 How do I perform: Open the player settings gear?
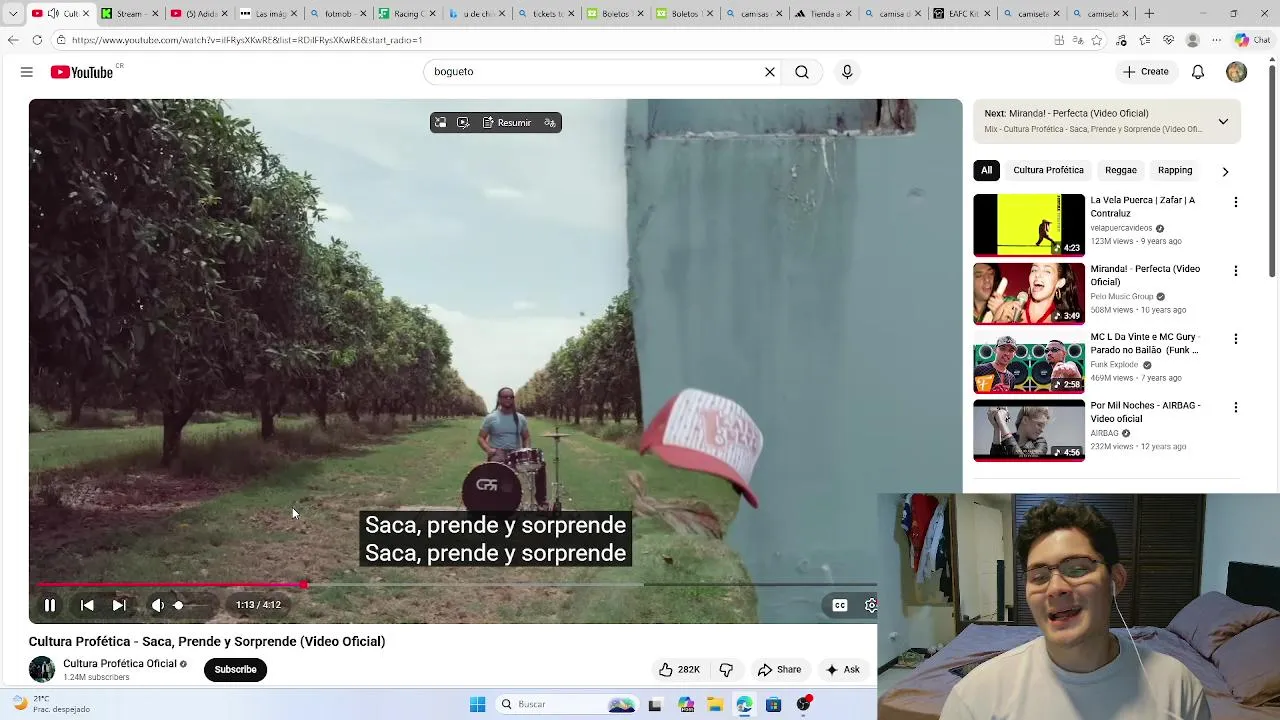click(x=871, y=605)
